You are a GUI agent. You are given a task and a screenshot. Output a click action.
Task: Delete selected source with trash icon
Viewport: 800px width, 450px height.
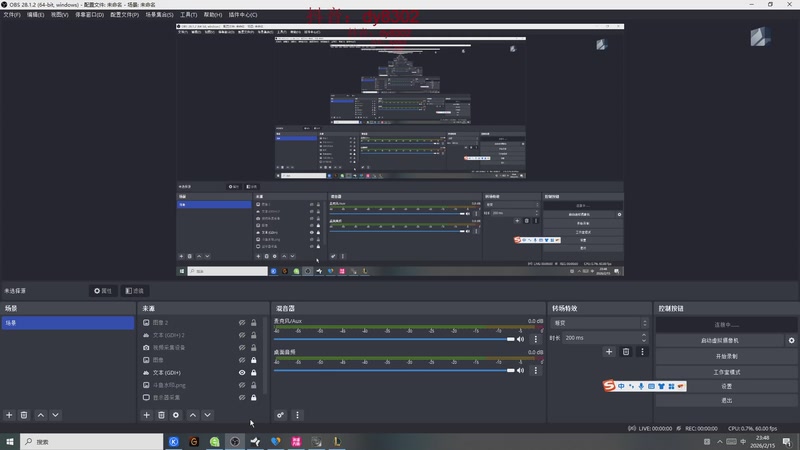[x=161, y=415]
